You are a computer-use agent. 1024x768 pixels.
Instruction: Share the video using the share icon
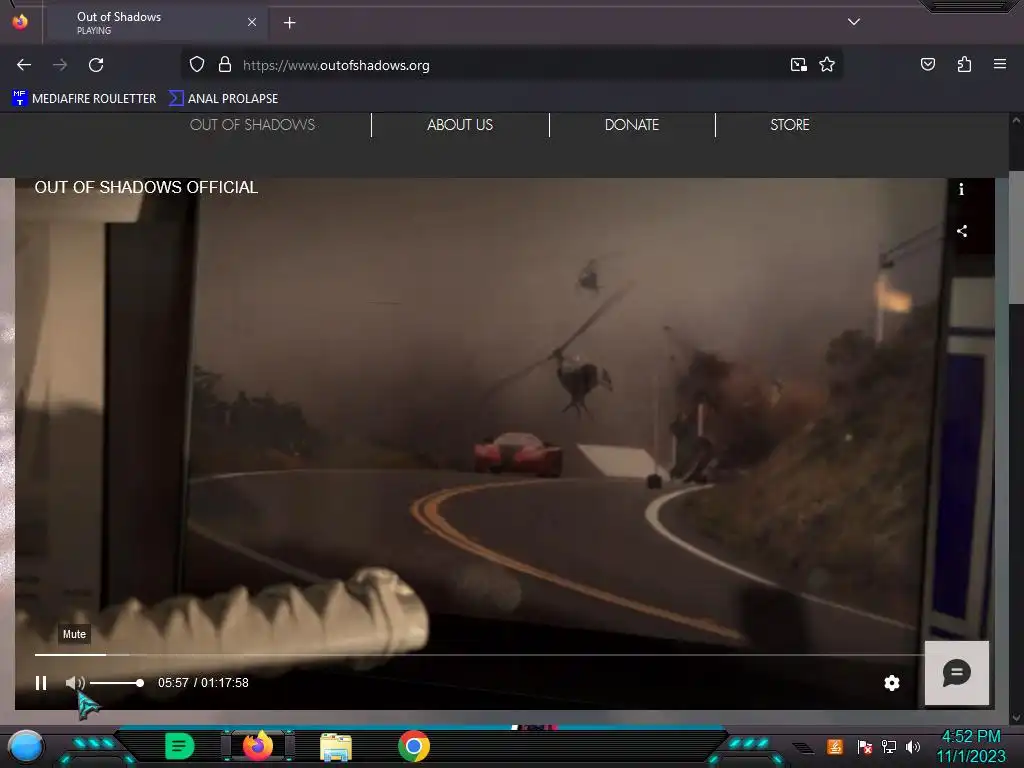coord(961,231)
